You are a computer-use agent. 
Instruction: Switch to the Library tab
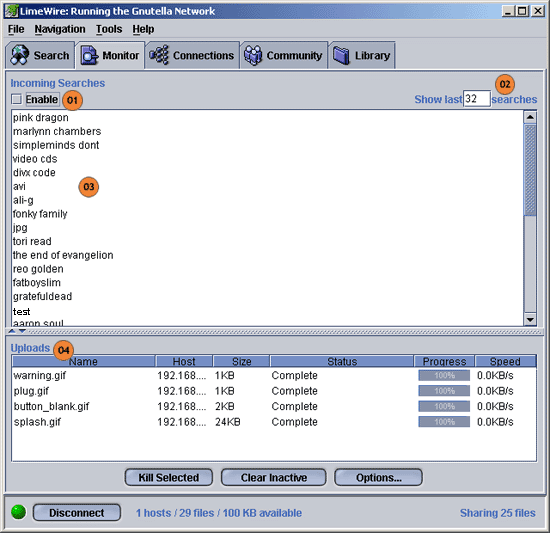(x=362, y=55)
